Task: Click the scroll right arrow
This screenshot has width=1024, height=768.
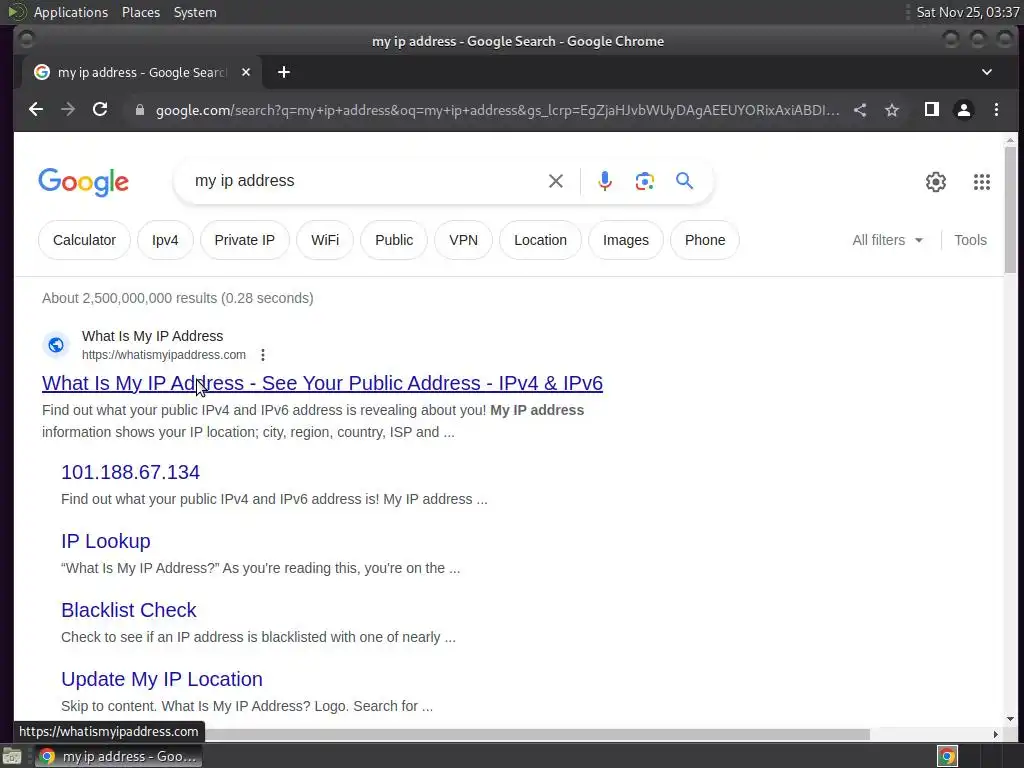Action: click(x=995, y=735)
